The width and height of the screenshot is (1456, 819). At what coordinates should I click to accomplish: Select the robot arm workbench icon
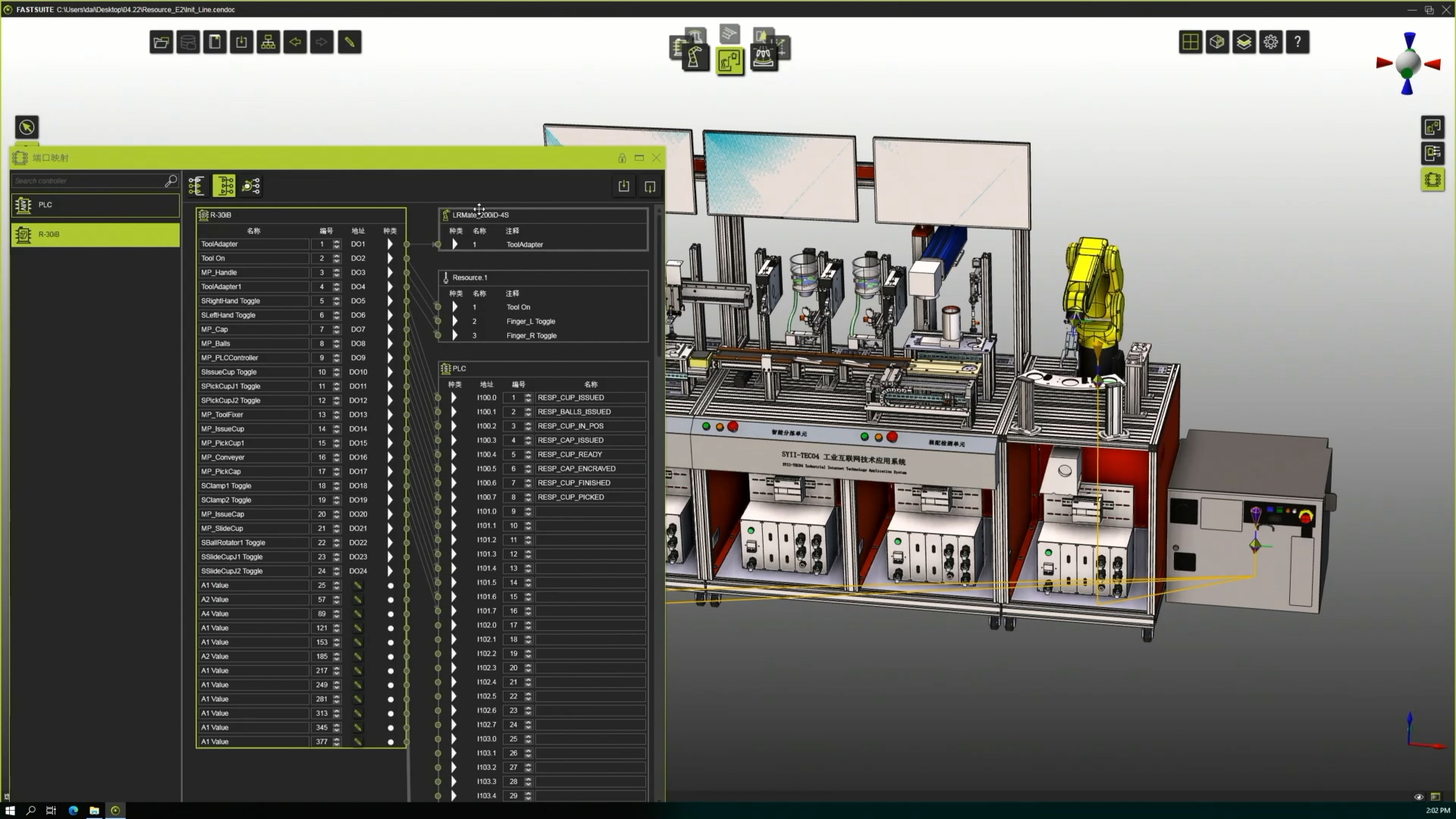pos(694,58)
